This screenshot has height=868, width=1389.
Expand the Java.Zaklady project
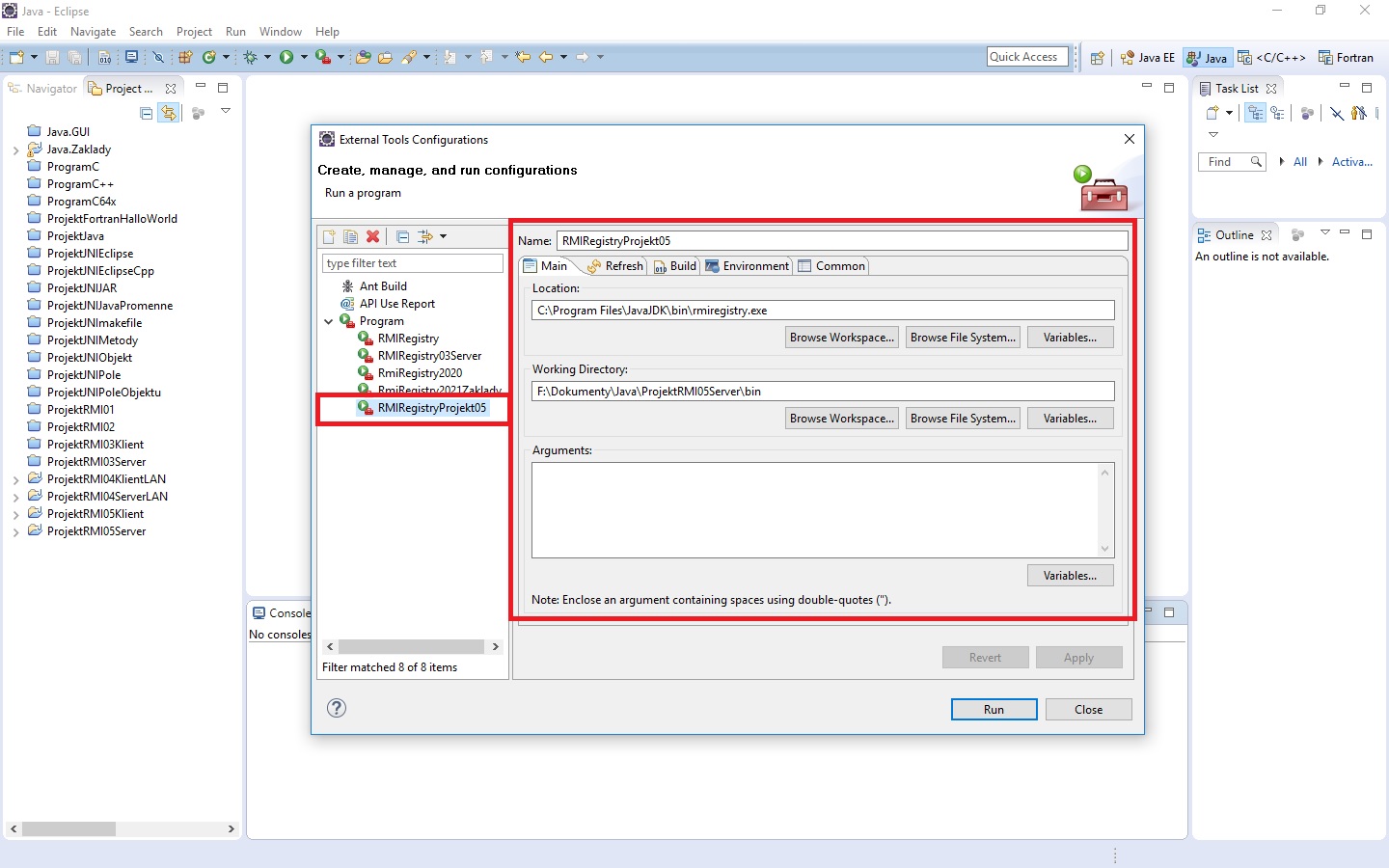[15, 150]
